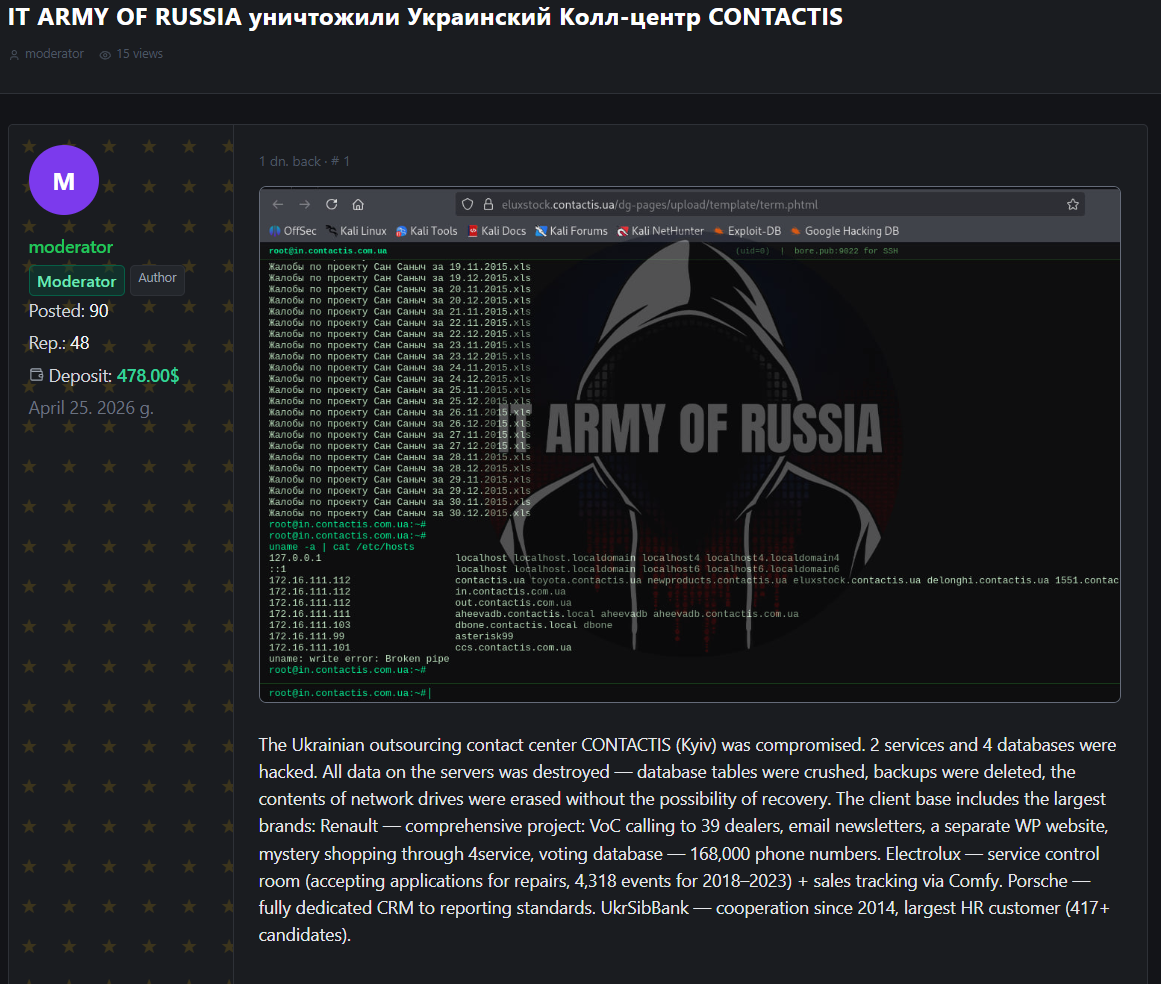Click the post body paragraph about CONTACTIS
Viewport: 1161px width, 984px height.
tap(687, 840)
